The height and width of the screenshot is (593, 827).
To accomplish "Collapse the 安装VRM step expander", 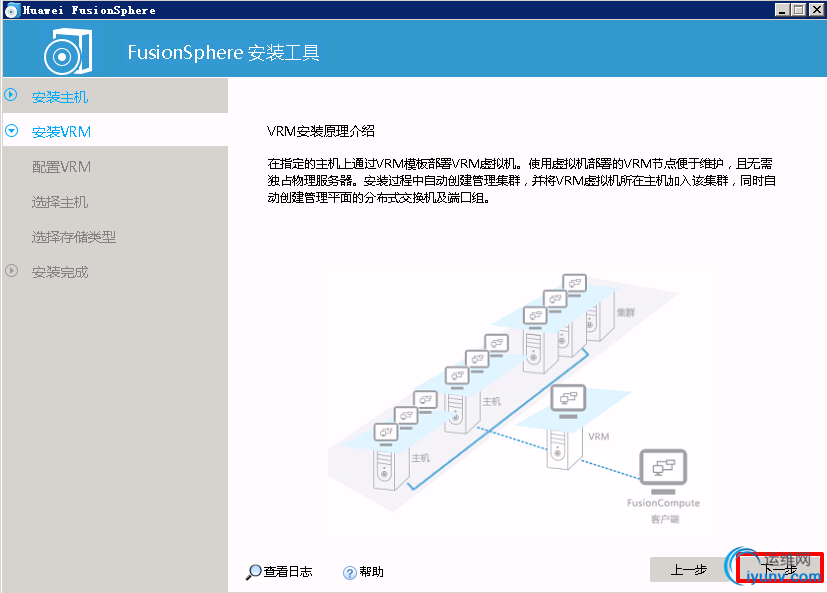I will [11, 130].
